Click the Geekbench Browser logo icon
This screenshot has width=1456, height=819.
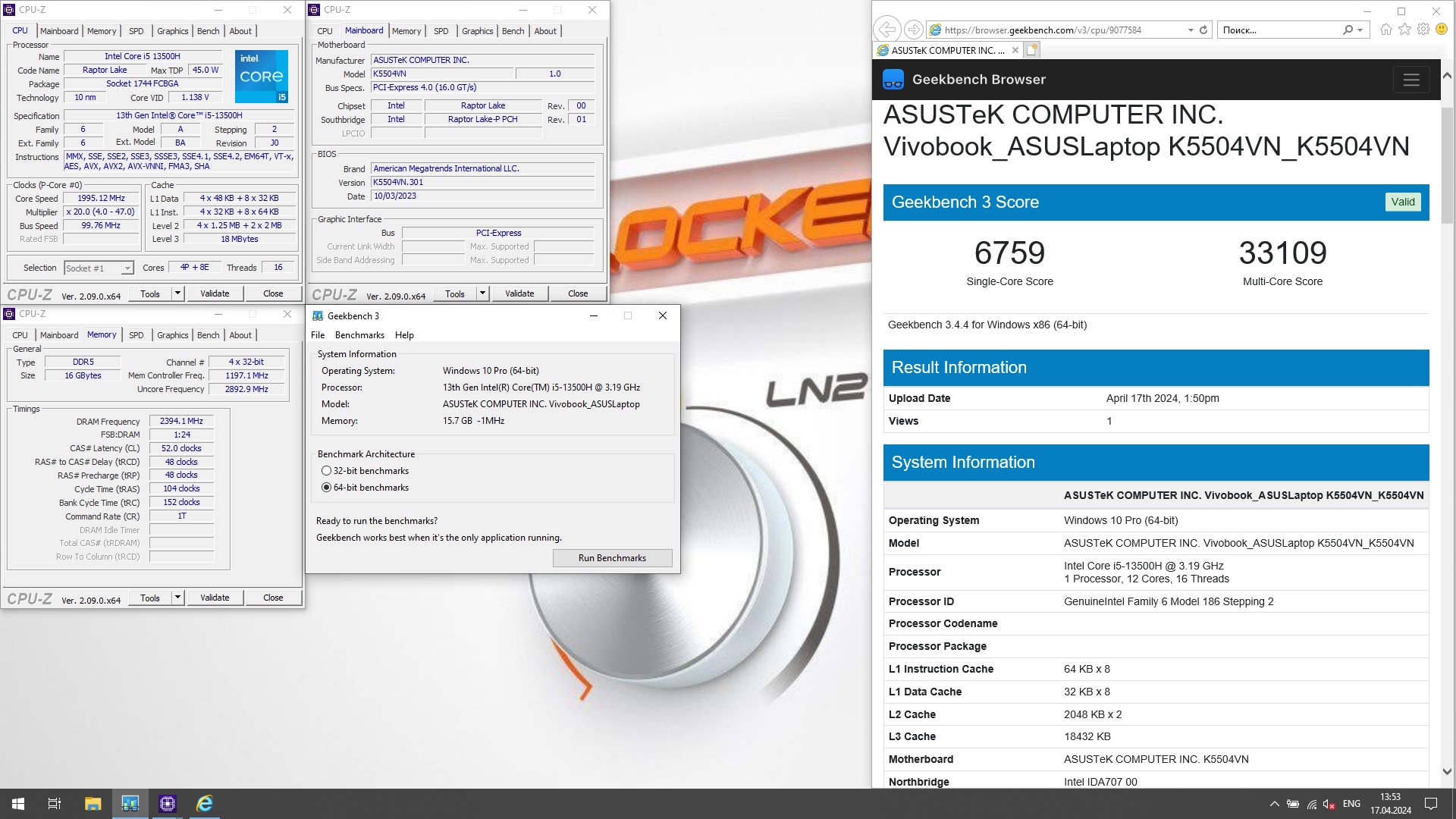893,80
